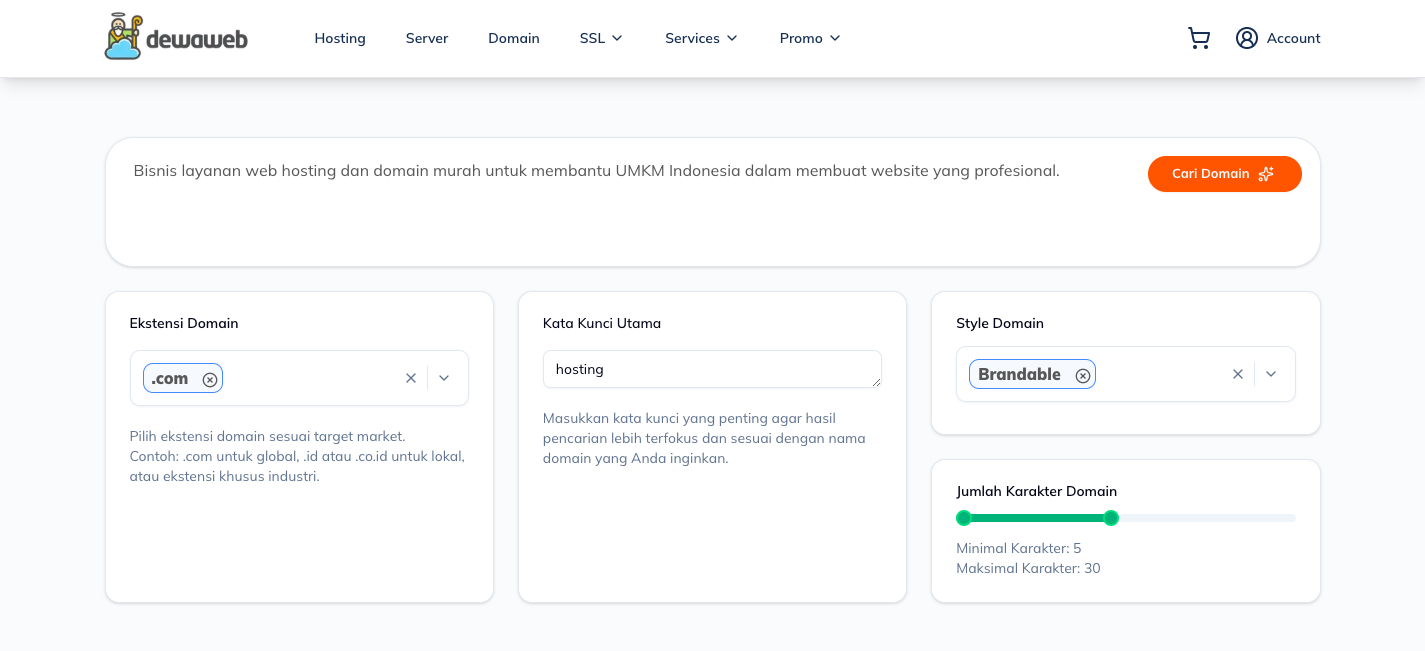Clear all selected domain styles
The image size is (1425, 651).
[x=1238, y=374]
